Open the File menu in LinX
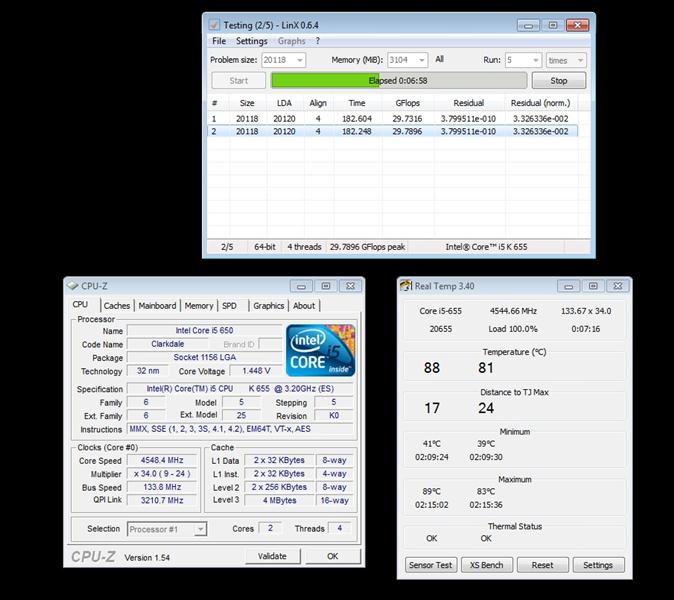Image resolution: width=674 pixels, height=600 pixels. (x=218, y=41)
